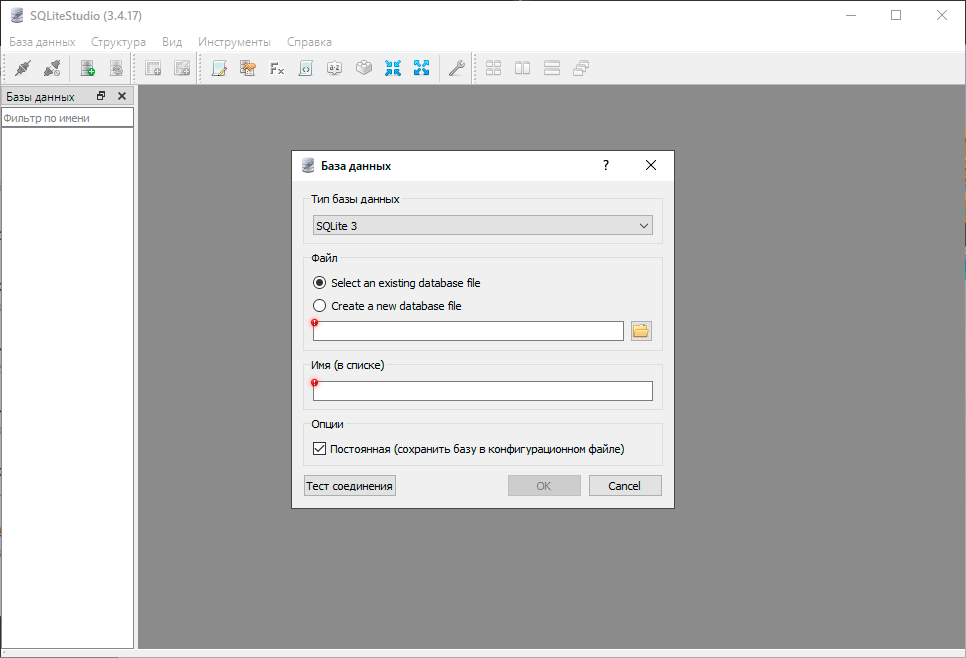
Task: Click the help question mark in dialog
Action: 606,165
